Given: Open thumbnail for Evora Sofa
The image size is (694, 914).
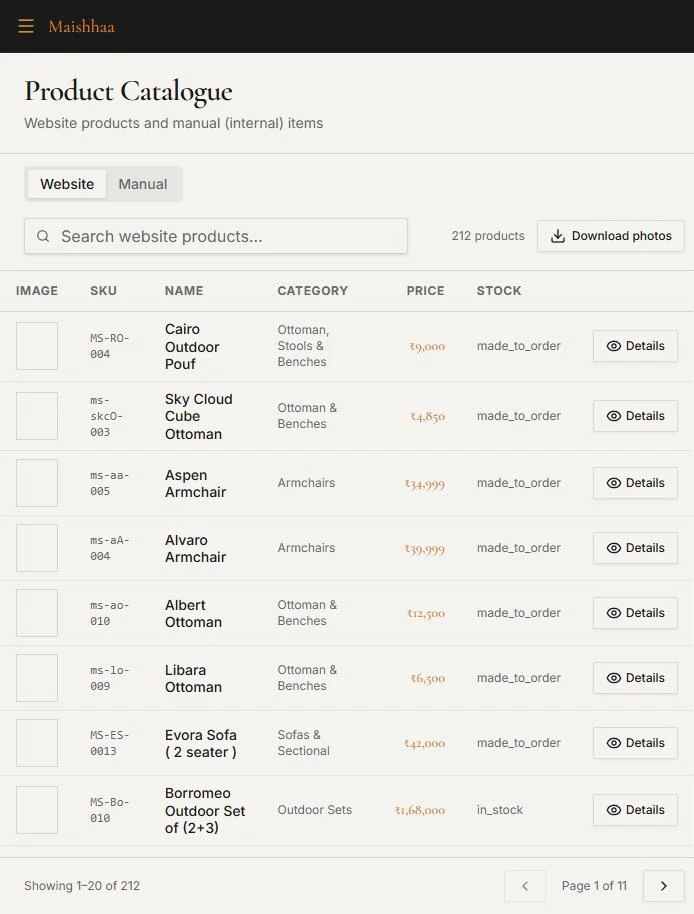Looking at the screenshot, I should point(37,743).
